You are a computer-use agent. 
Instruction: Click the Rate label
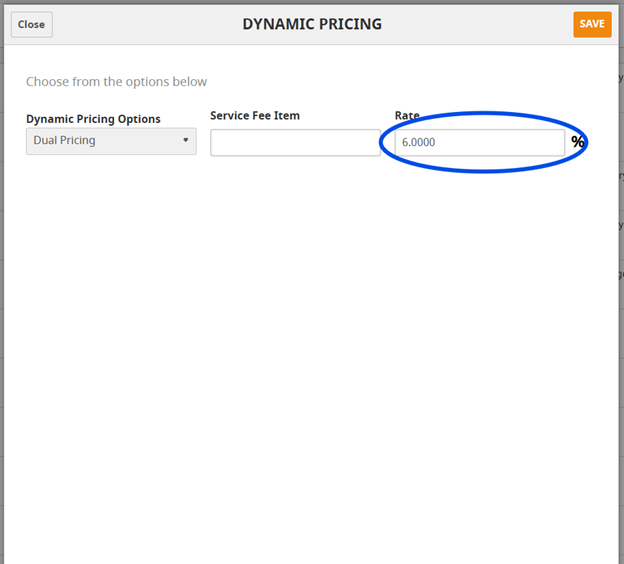coord(407,116)
